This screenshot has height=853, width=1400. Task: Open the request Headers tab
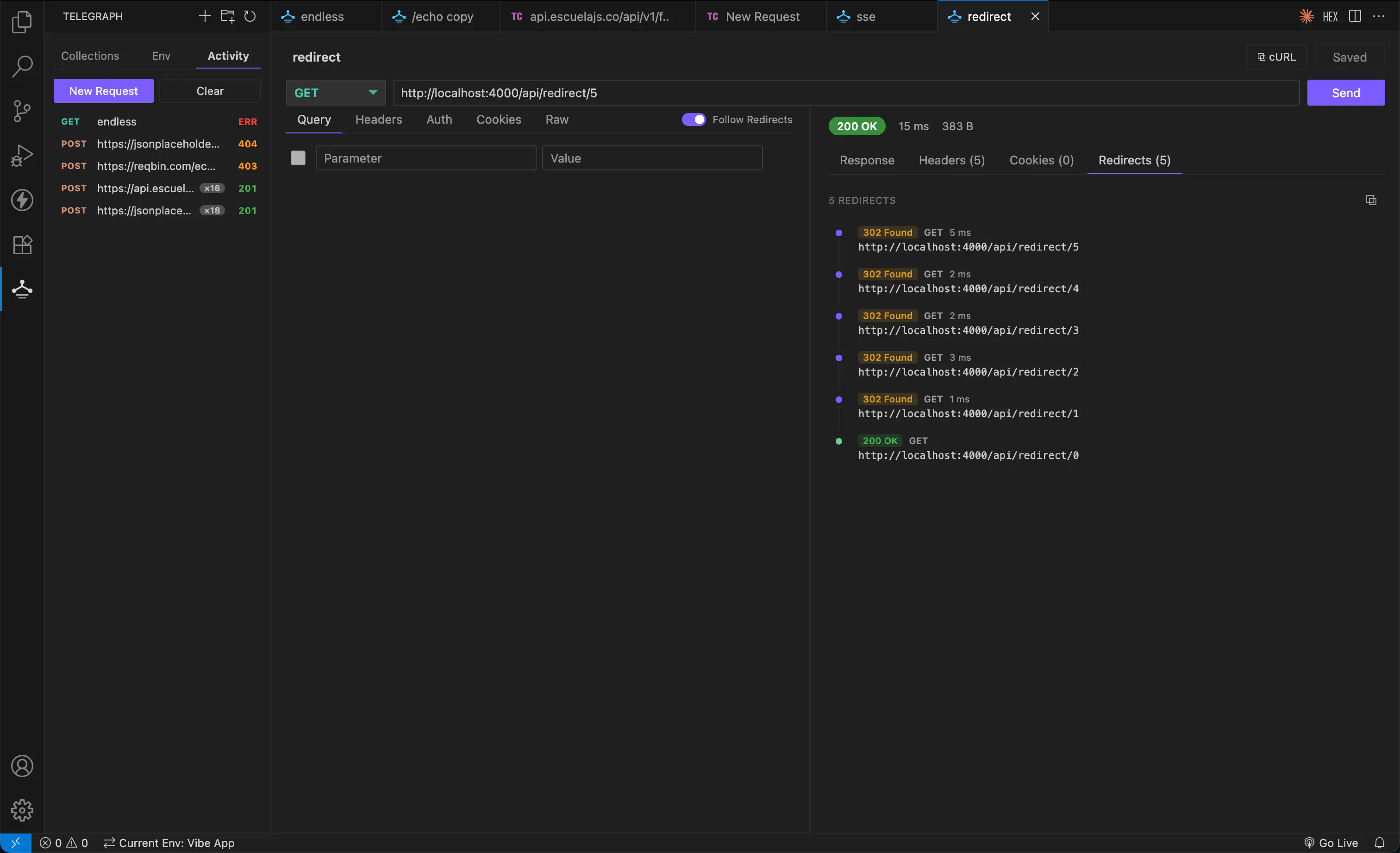click(378, 119)
